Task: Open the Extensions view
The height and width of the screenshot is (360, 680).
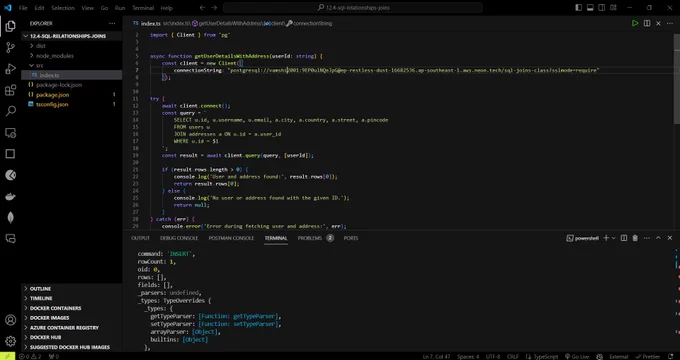Action: tap(10, 90)
